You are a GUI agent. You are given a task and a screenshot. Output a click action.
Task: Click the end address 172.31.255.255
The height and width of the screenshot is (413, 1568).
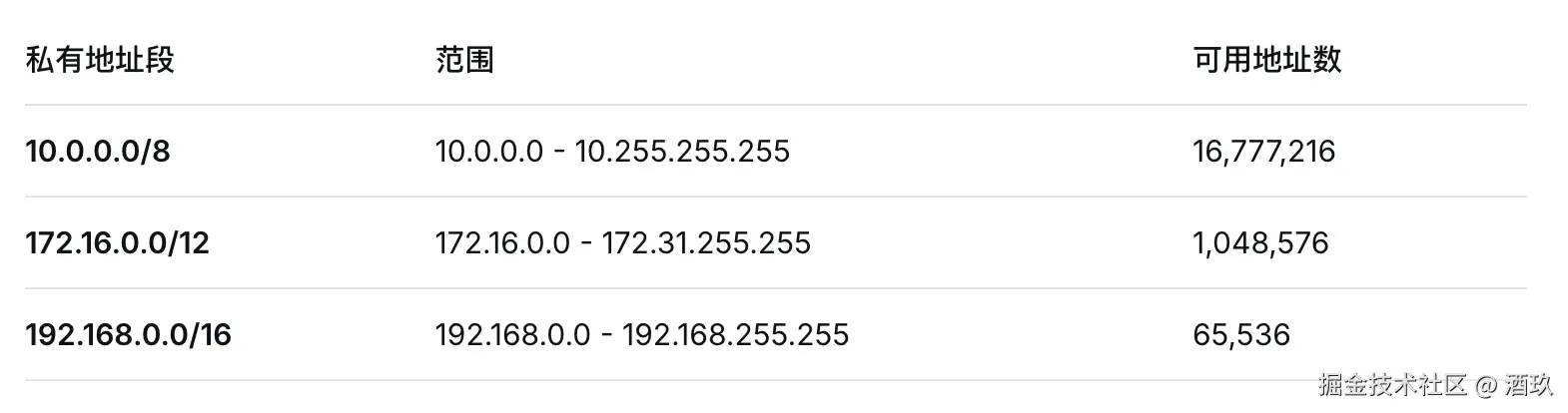(x=706, y=243)
